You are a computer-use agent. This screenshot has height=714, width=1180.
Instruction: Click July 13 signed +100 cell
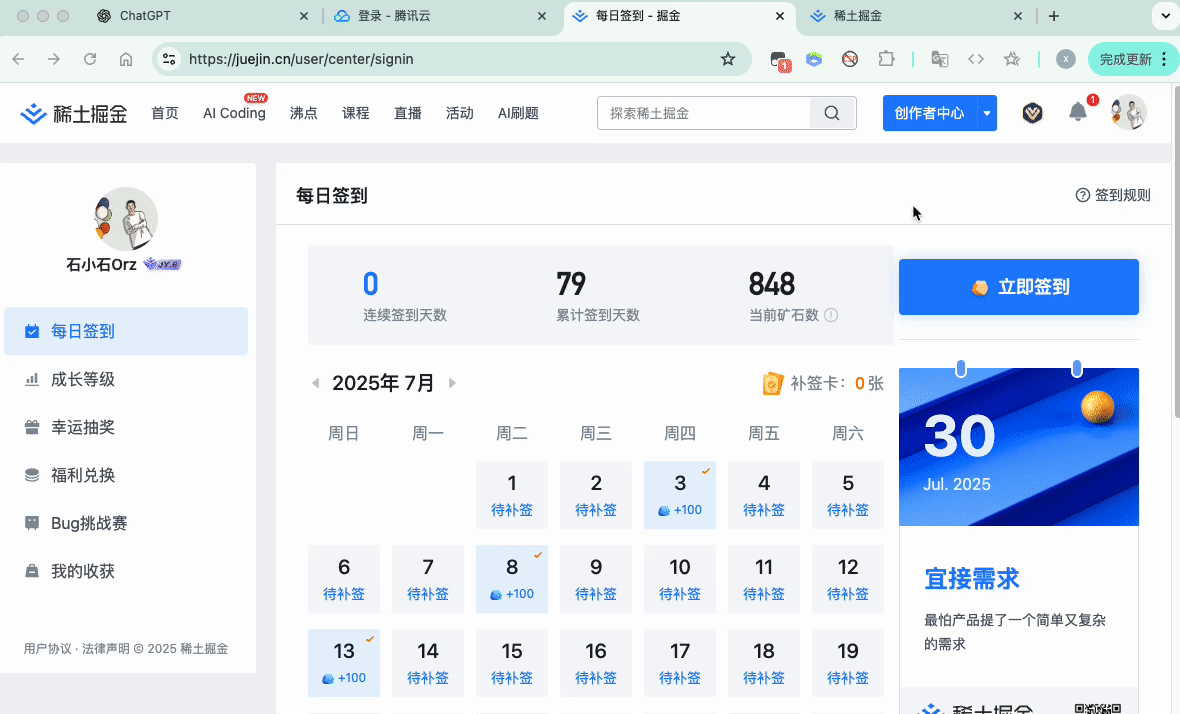344,663
